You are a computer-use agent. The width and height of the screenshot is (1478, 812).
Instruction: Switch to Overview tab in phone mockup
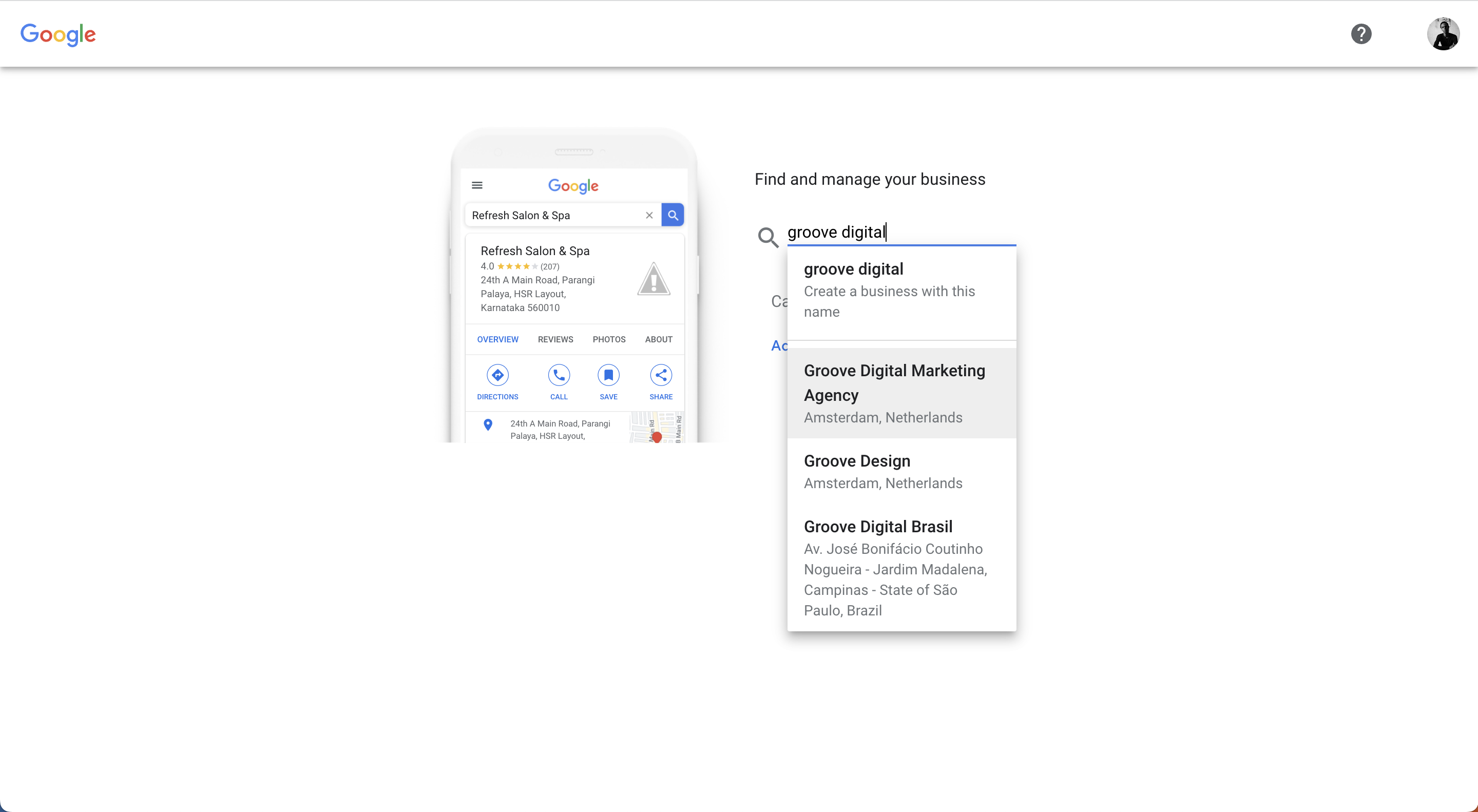(497, 339)
